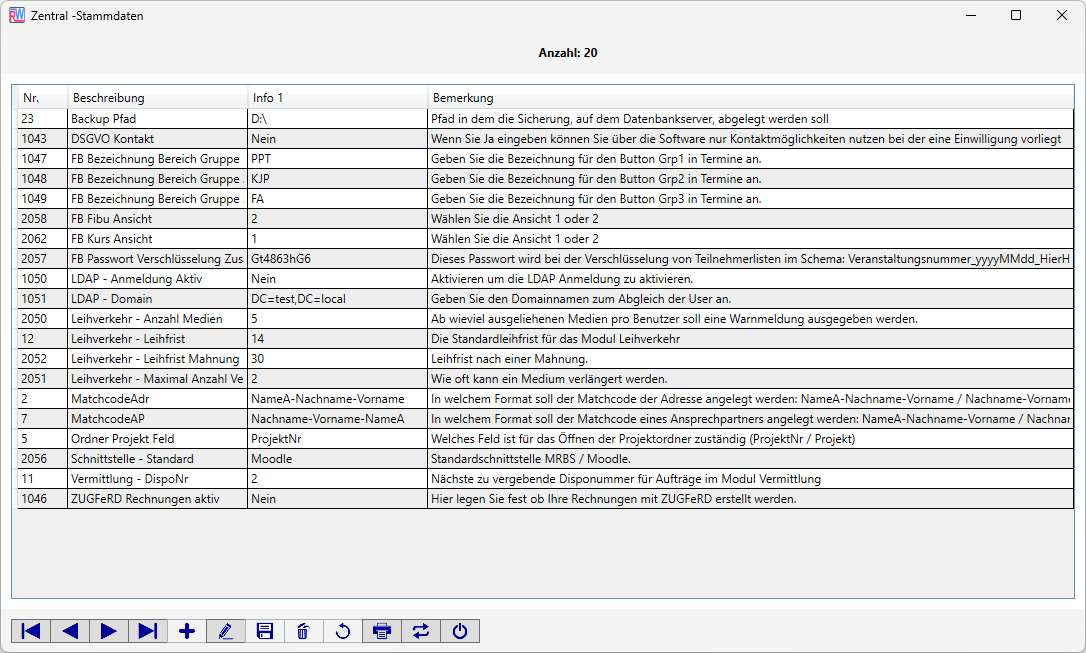
Task: Click the RW app icon in the title bar
Action: tap(17, 15)
